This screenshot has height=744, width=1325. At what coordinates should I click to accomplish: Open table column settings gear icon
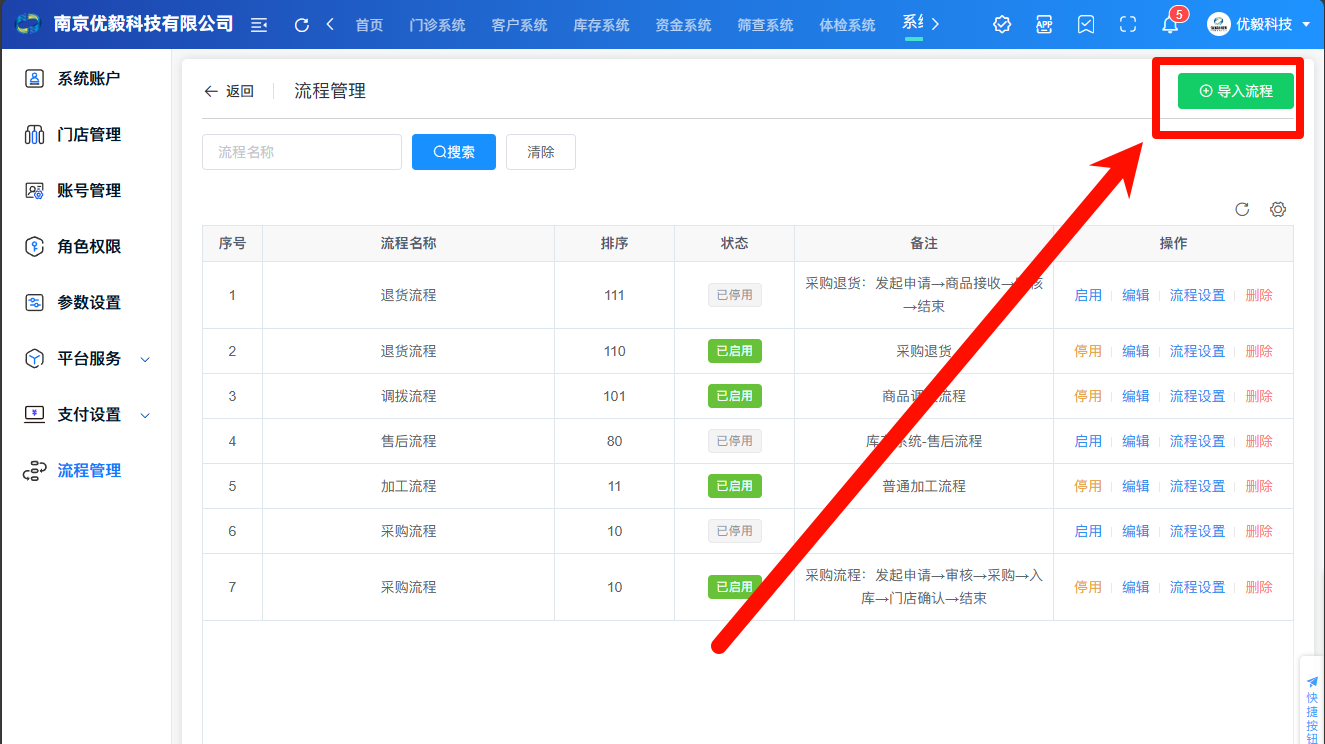[1277, 209]
